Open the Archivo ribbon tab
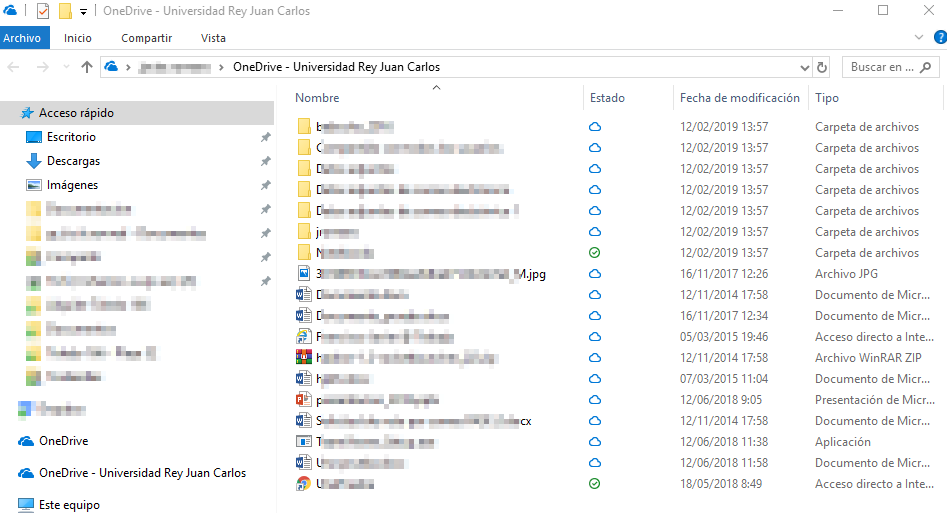Viewport: 947px width, 513px height. click(x=22, y=38)
